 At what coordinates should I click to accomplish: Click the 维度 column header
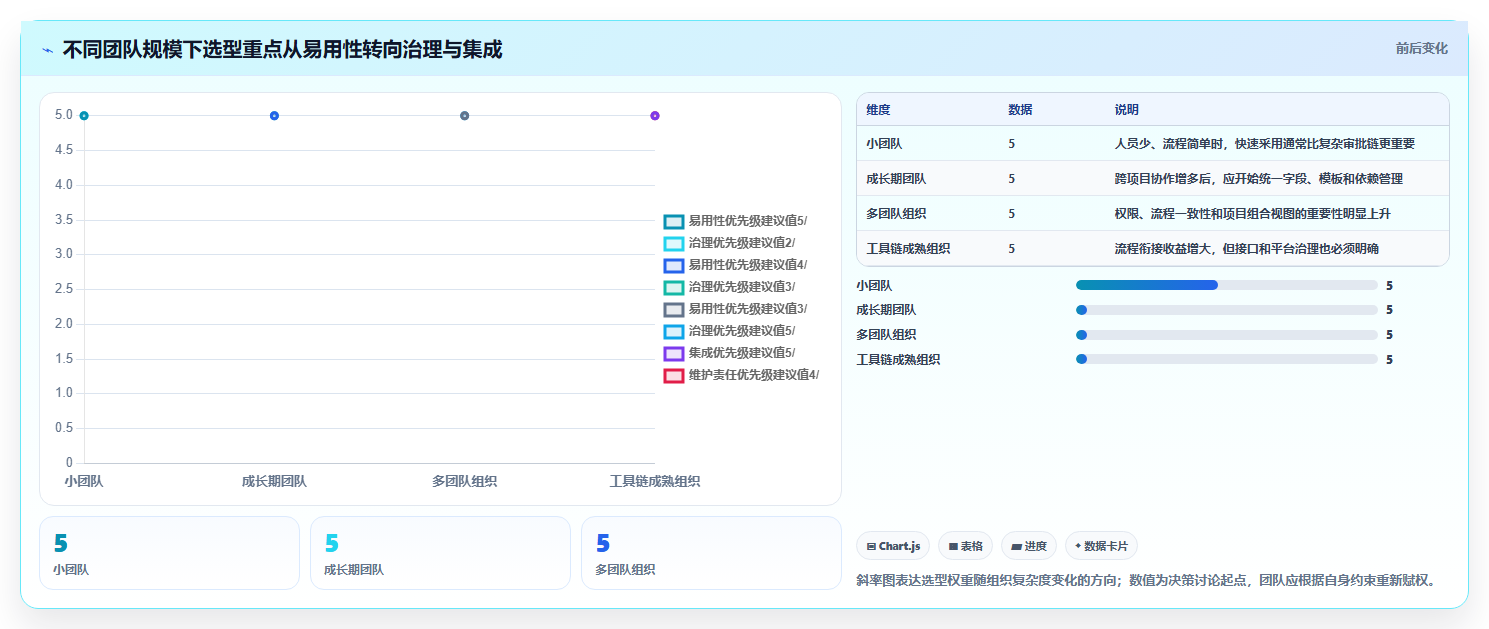[879, 109]
